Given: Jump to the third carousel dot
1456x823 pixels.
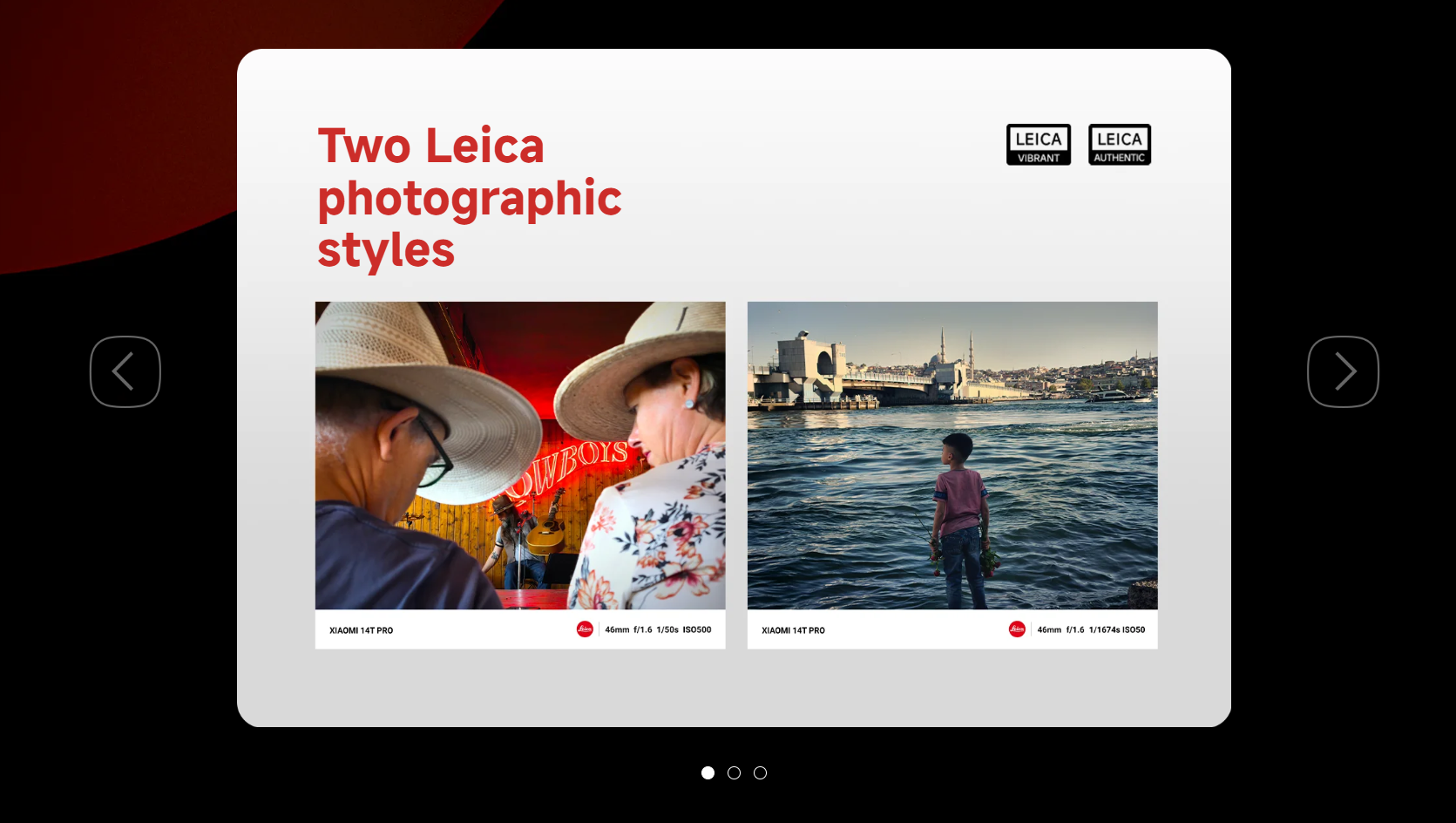Looking at the screenshot, I should (x=760, y=773).
